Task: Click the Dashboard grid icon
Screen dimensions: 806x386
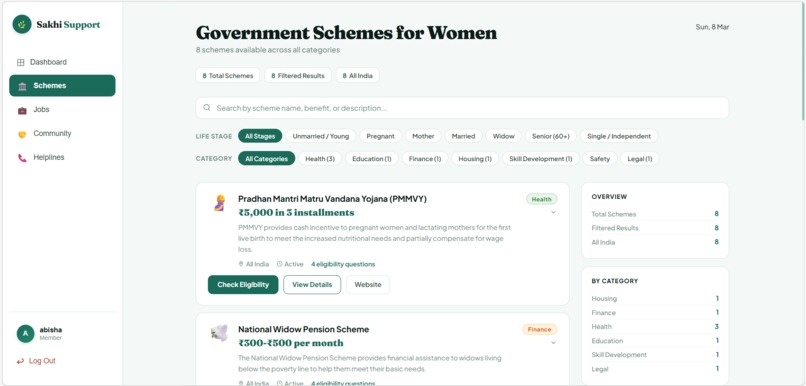Action: [x=21, y=62]
